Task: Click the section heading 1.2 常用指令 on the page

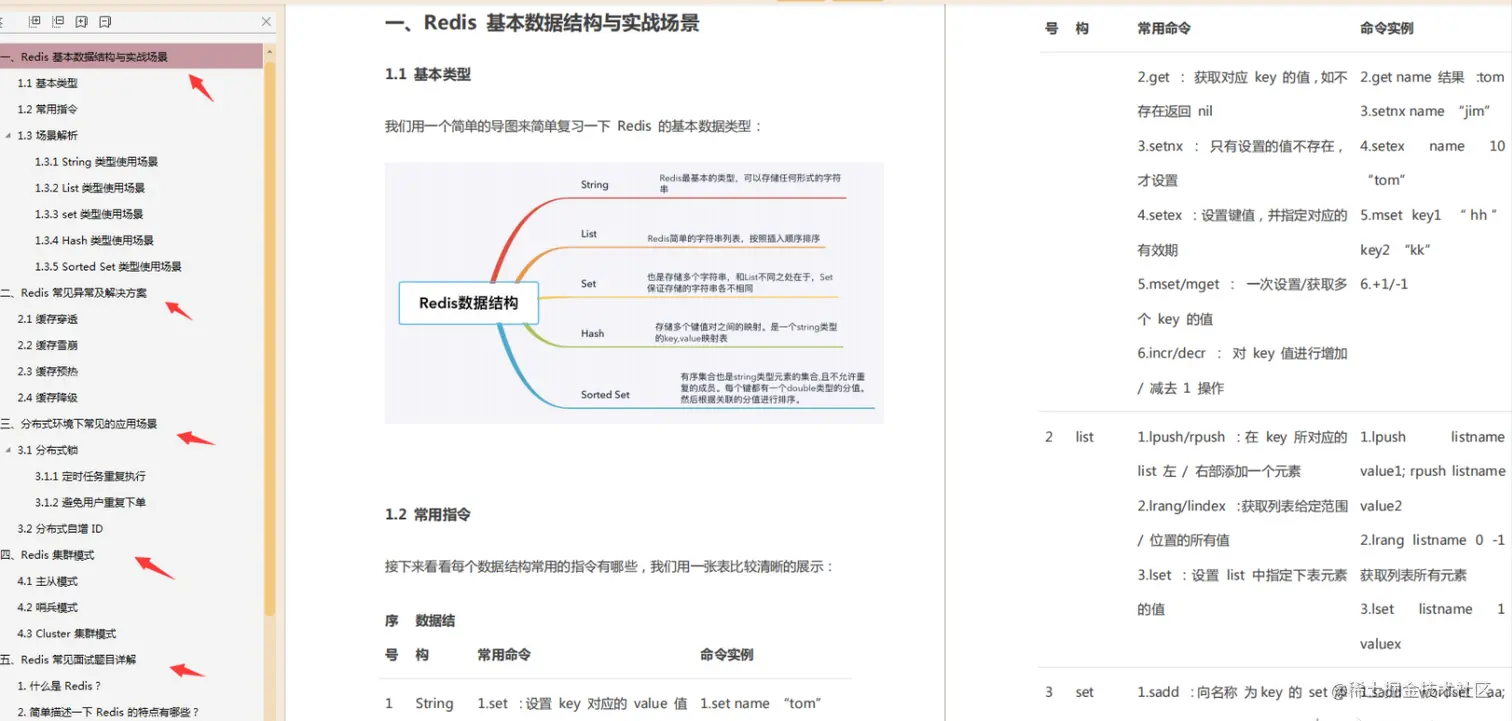Action: [x=428, y=514]
